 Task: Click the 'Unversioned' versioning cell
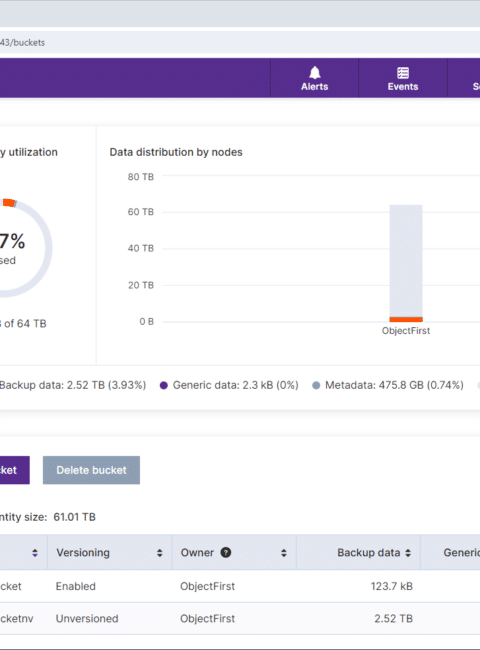coord(87,618)
